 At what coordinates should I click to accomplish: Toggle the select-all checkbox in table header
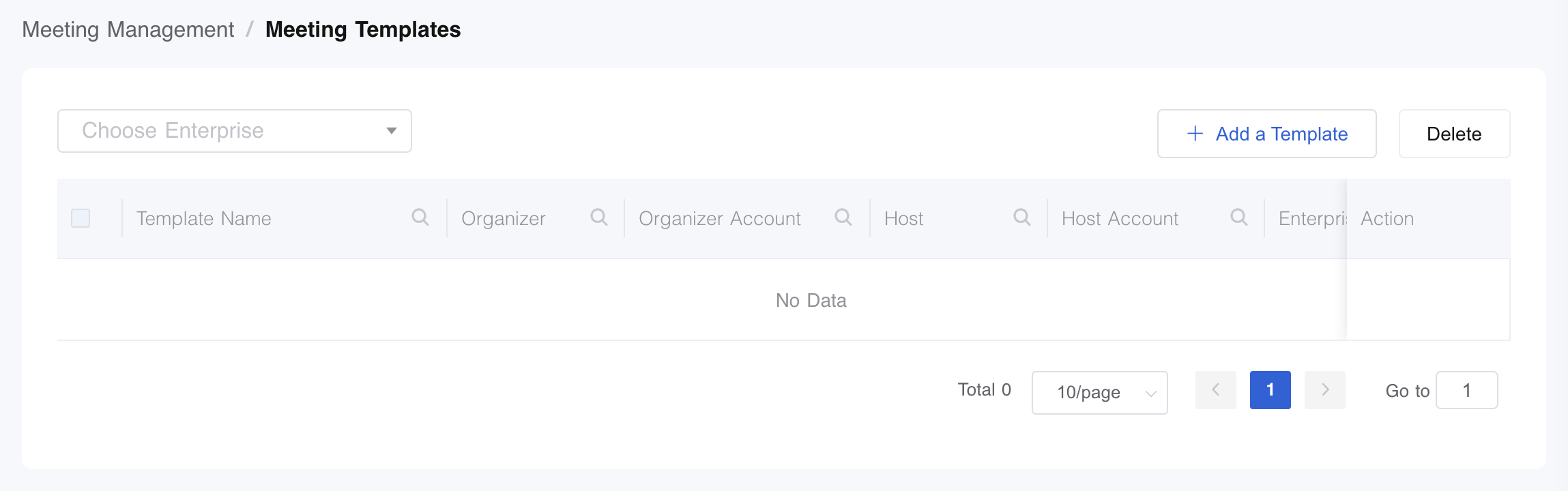[x=81, y=218]
